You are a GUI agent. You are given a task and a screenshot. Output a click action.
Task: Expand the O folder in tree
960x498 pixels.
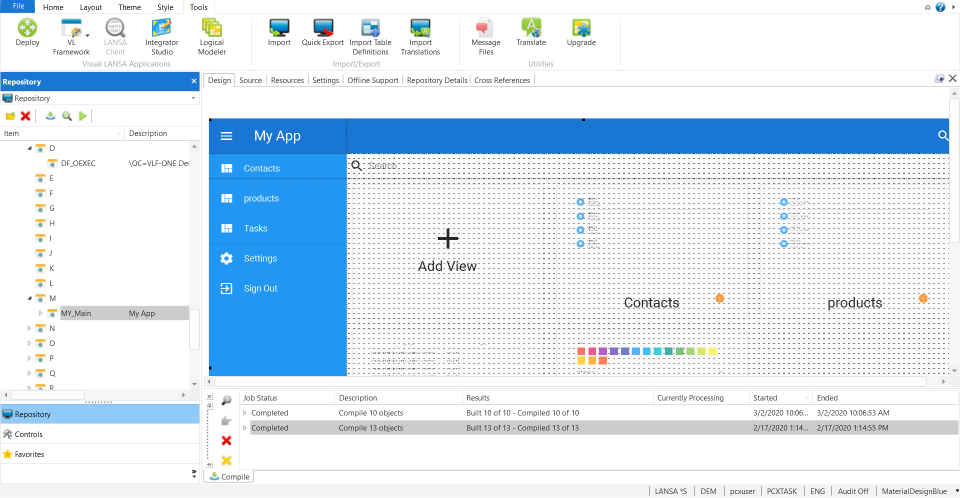29,343
